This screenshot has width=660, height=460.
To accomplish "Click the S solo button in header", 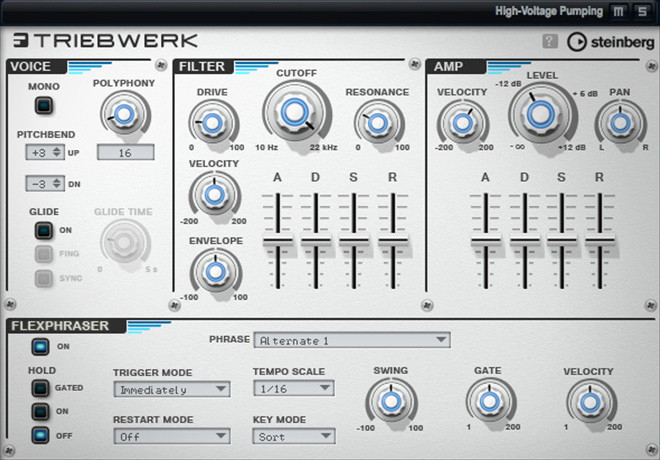I will click(x=642, y=11).
